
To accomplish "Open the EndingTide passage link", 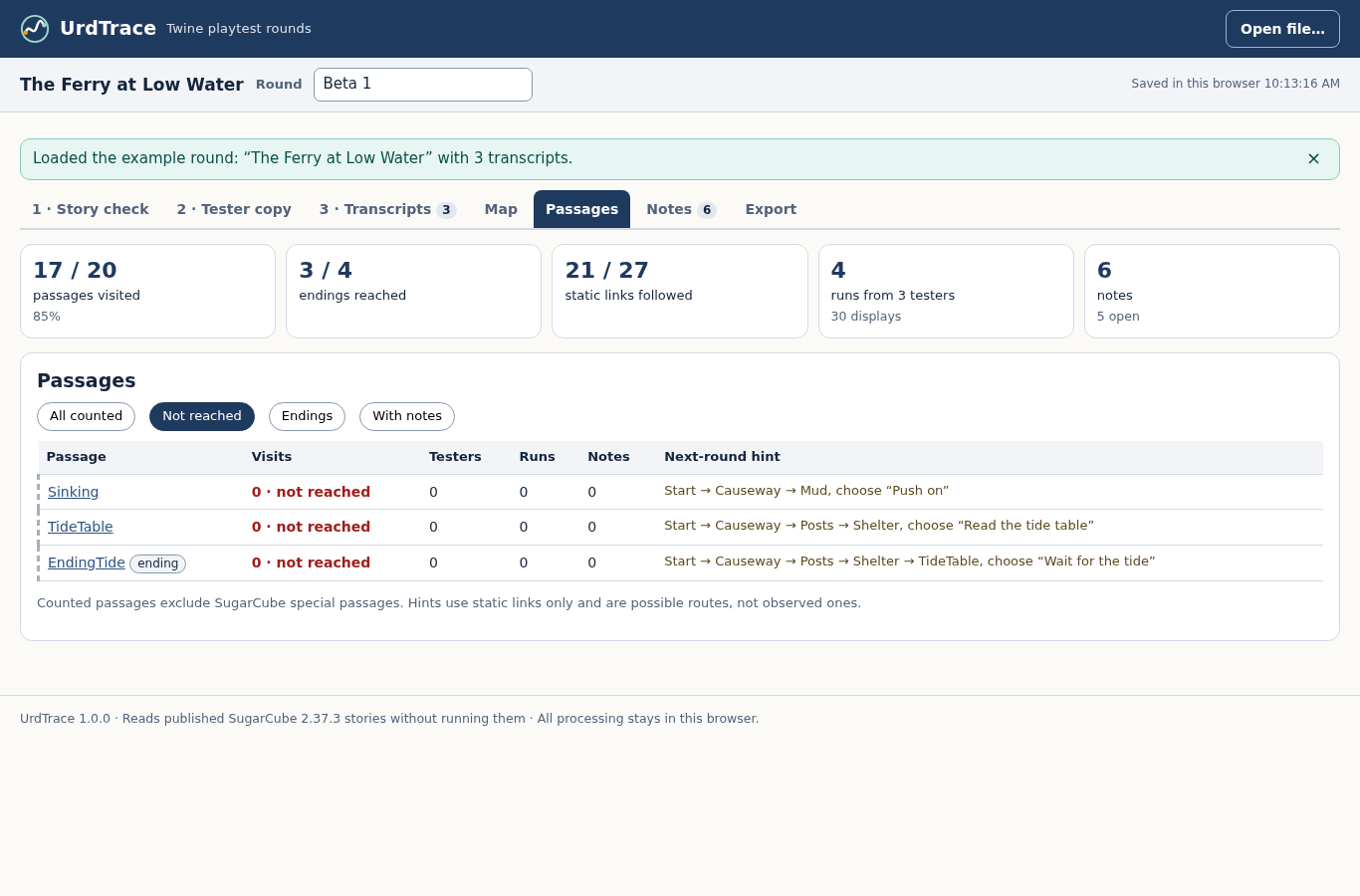I will (x=87, y=562).
